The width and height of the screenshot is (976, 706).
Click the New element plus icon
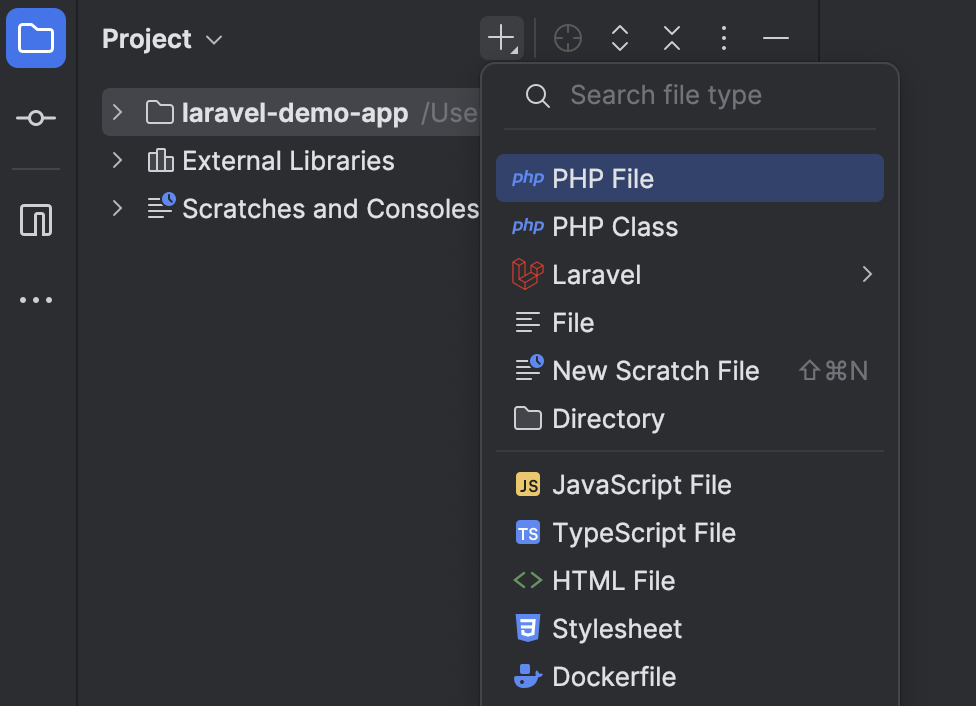click(x=501, y=38)
